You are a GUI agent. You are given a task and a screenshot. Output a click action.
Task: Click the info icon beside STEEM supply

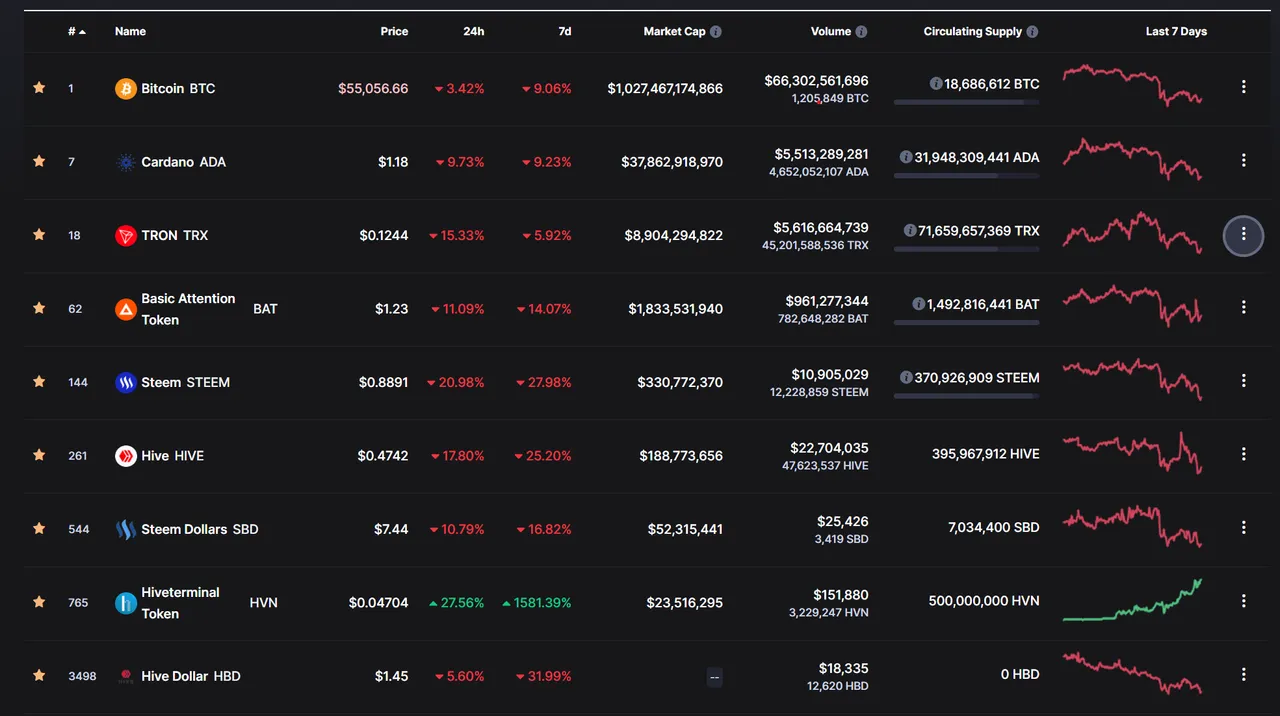tap(906, 378)
